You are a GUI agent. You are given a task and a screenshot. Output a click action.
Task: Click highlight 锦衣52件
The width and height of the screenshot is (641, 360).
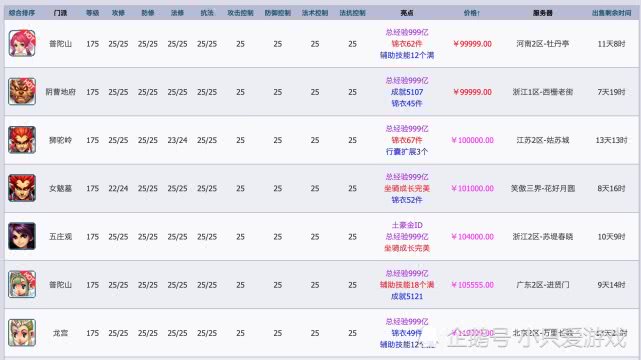pos(407,200)
